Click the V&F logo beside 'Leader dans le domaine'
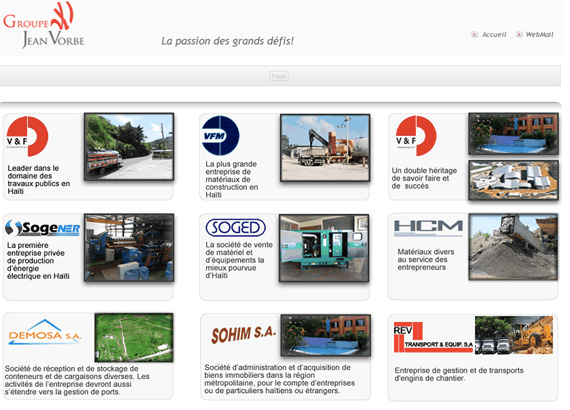This screenshot has height=410, width=570. (x=27, y=136)
